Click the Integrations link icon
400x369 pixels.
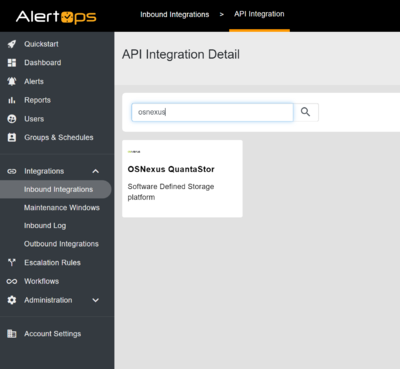tap(12, 171)
